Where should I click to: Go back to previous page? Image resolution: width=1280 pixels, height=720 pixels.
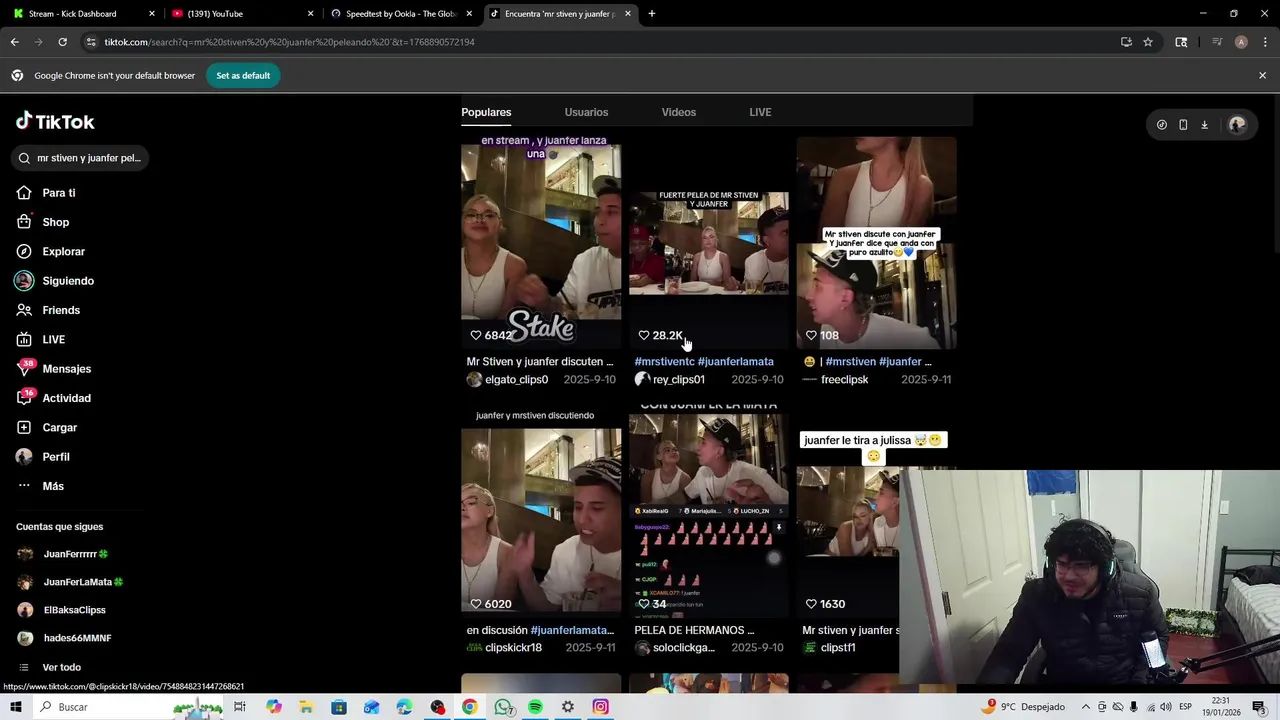[14, 42]
